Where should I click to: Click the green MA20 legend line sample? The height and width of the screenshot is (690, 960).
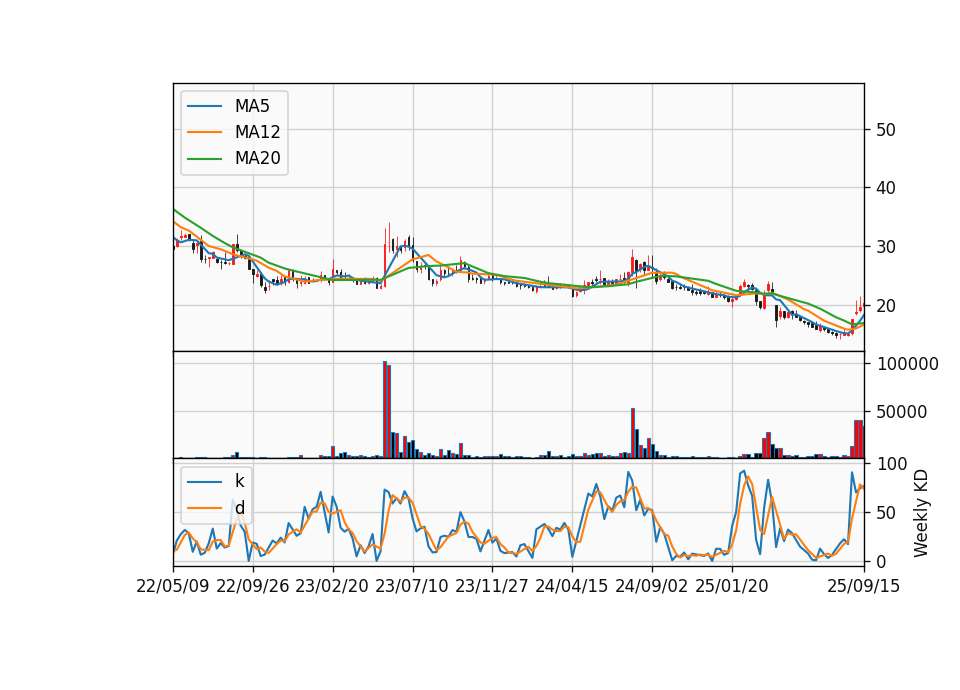[x=204, y=158]
